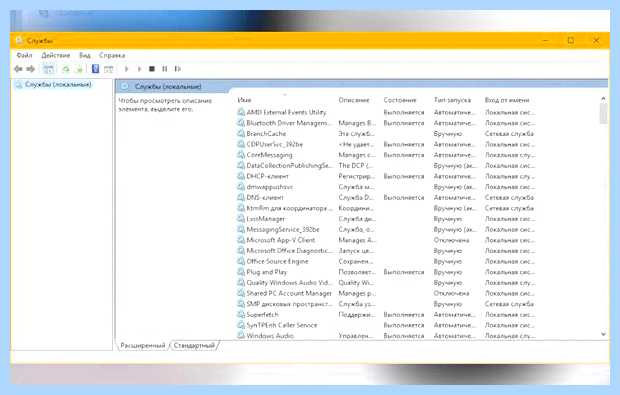The height and width of the screenshot is (395, 620).
Task: Select the Quality Windows Audio Video service name
Action: coord(289,283)
